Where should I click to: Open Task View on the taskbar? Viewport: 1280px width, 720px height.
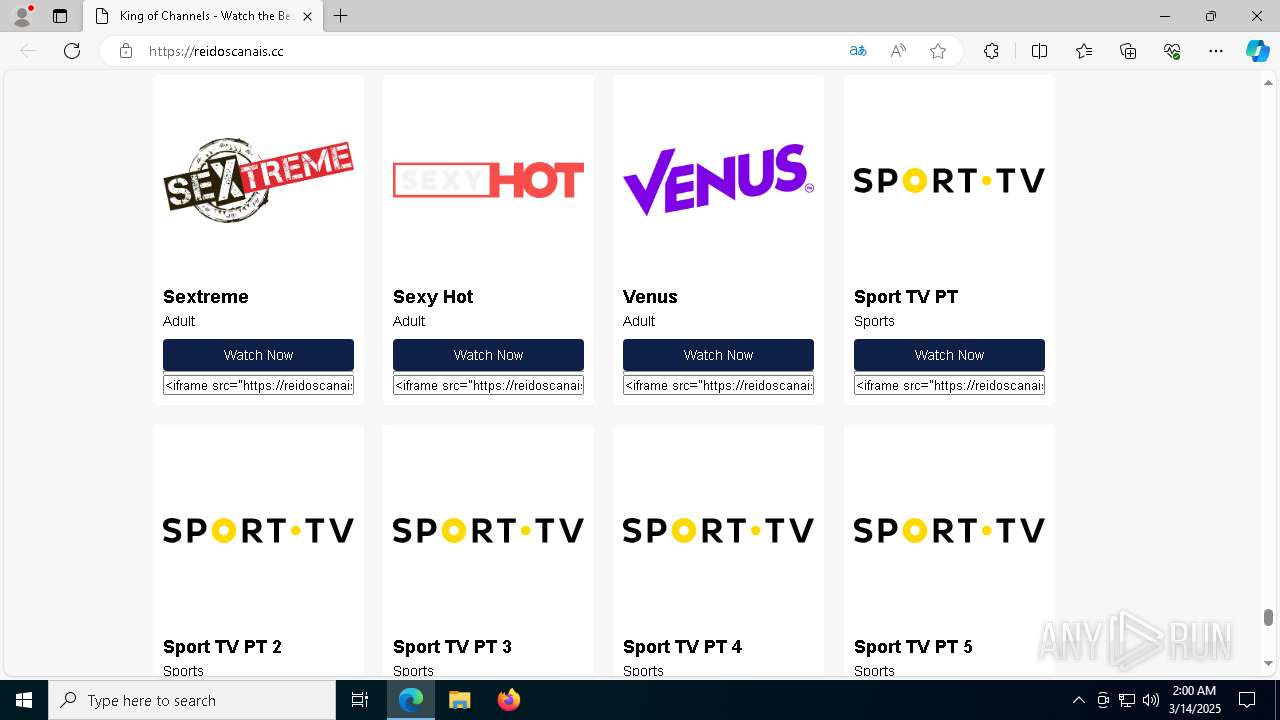(x=360, y=700)
